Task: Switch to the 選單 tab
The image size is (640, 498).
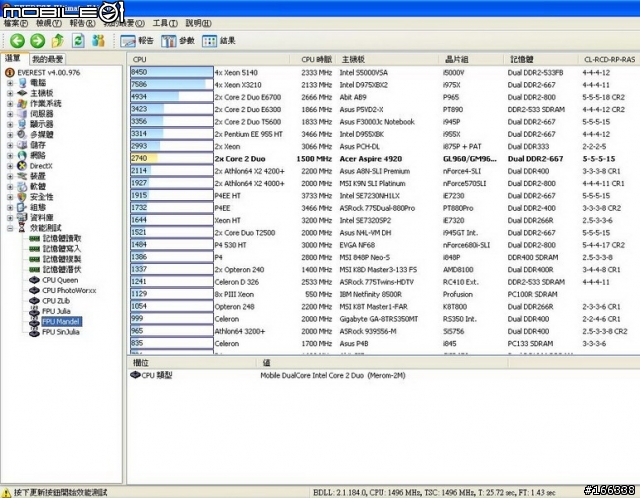Action: point(13,58)
